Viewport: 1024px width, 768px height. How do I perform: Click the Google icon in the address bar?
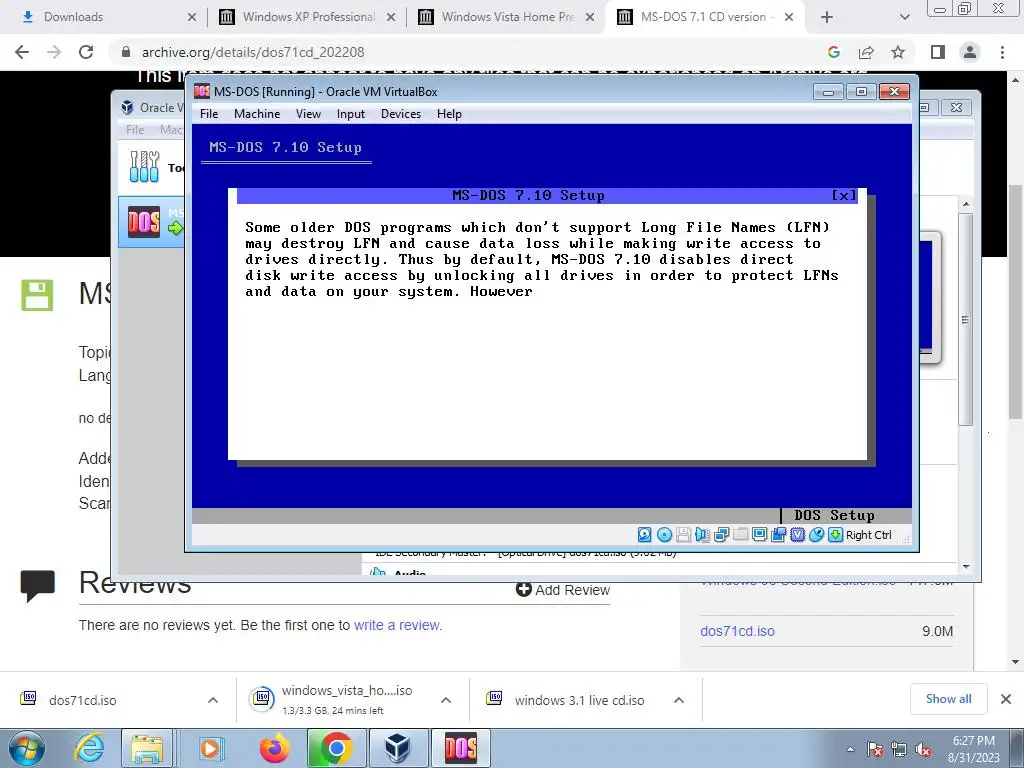tap(833, 52)
